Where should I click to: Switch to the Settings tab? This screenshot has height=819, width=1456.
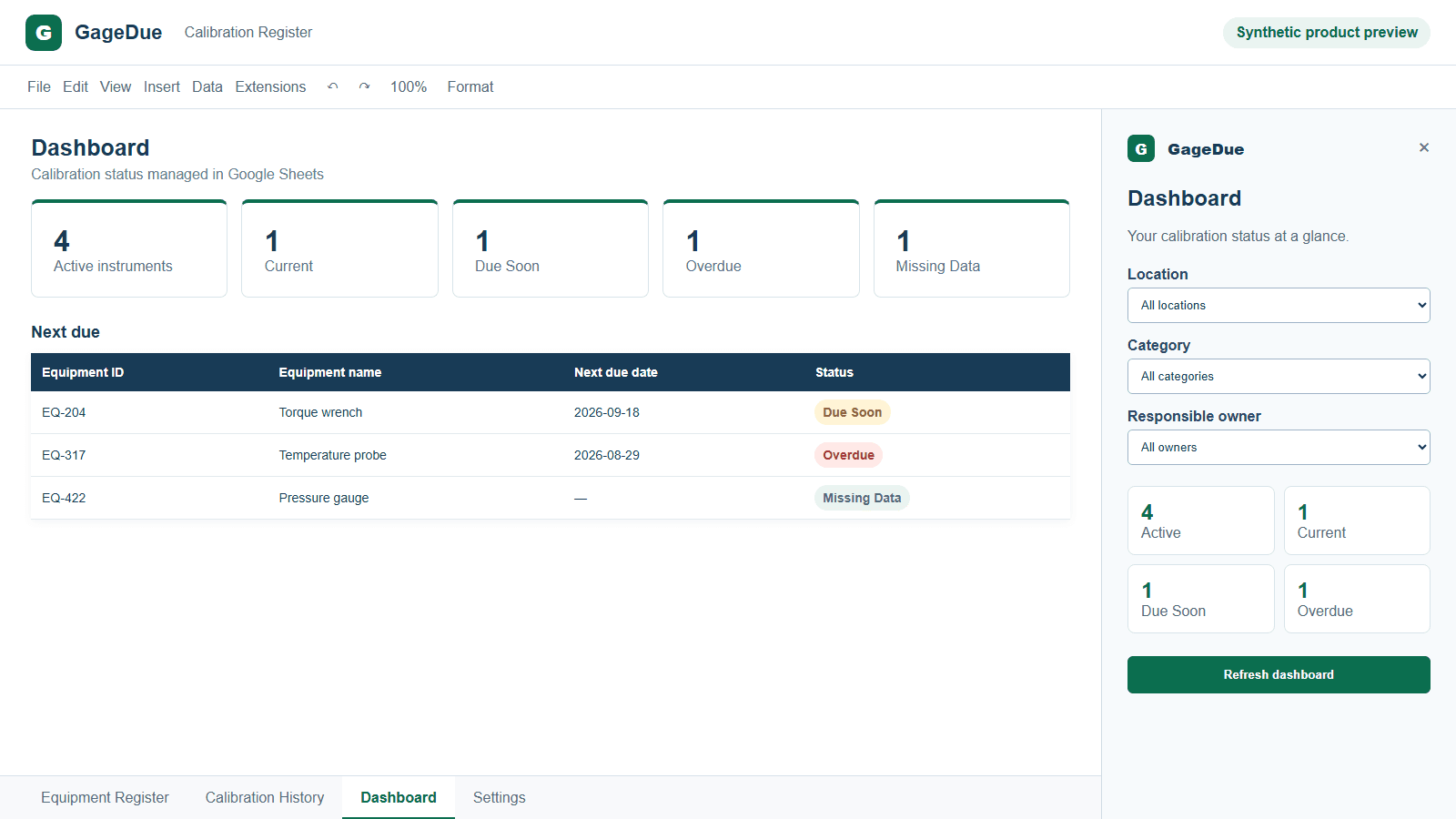pos(500,797)
